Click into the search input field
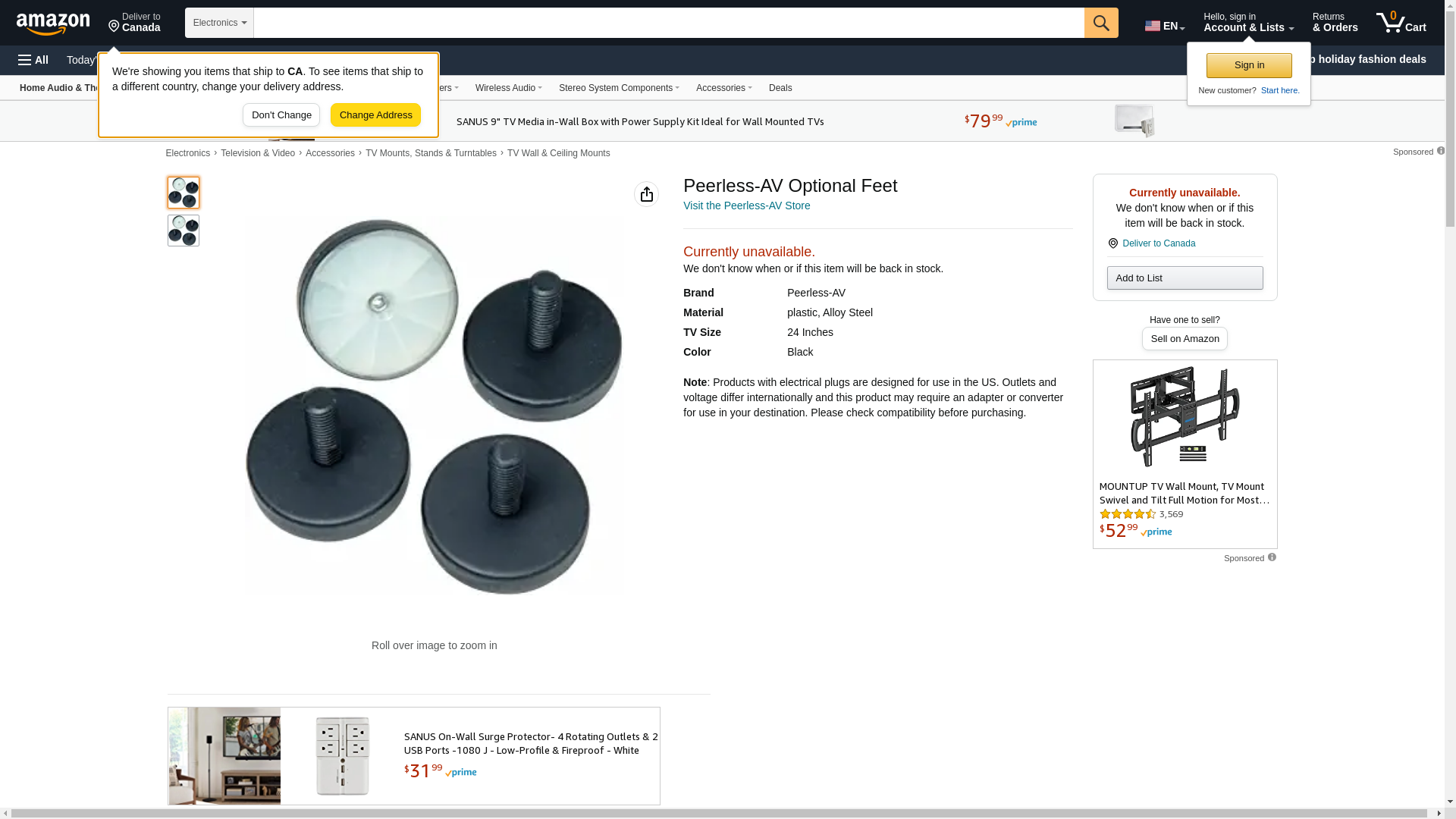Image resolution: width=1456 pixels, height=819 pixels. tap(668, 23)
